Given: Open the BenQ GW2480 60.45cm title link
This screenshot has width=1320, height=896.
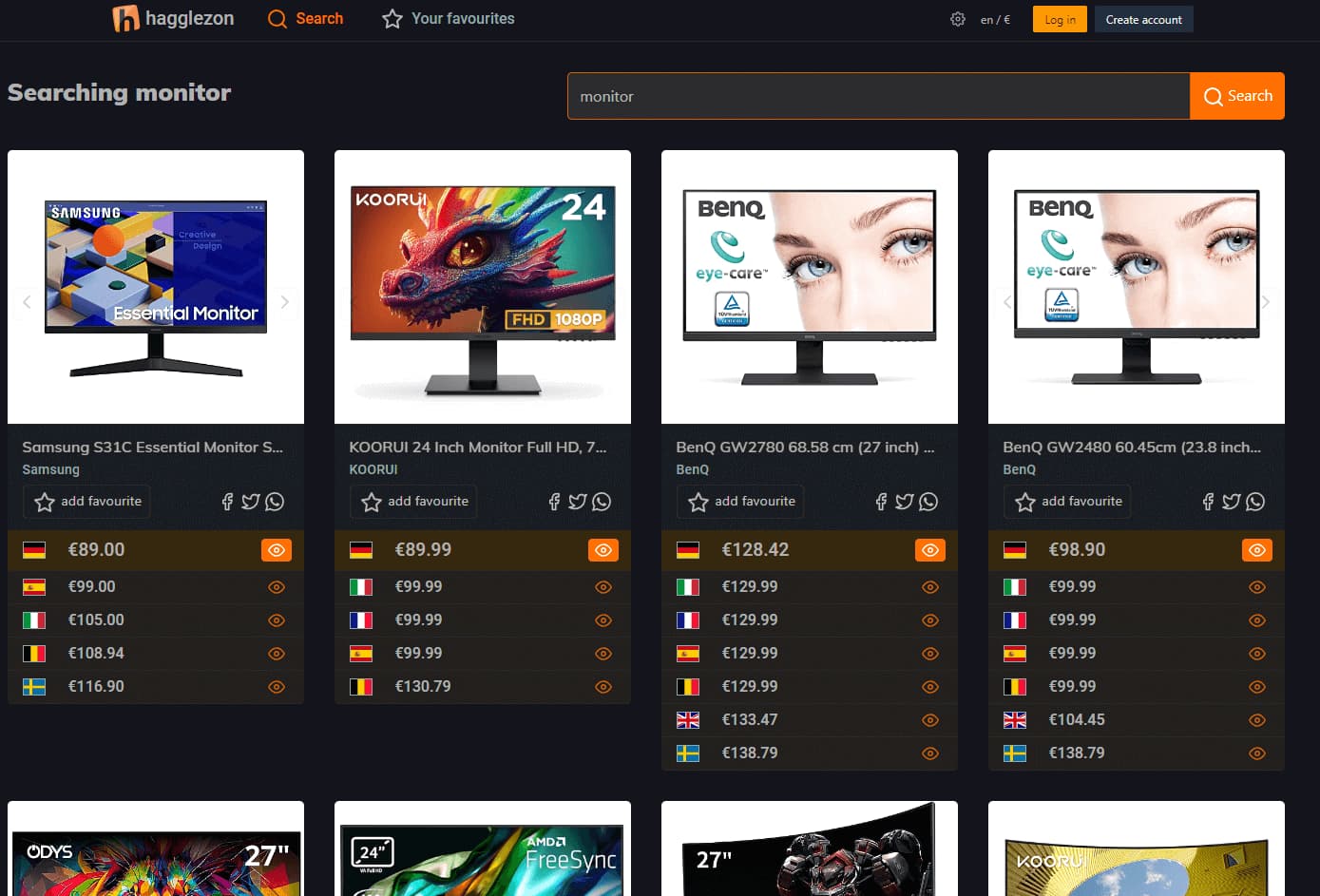Looking at the screenshot, I should coord(1133,448).
